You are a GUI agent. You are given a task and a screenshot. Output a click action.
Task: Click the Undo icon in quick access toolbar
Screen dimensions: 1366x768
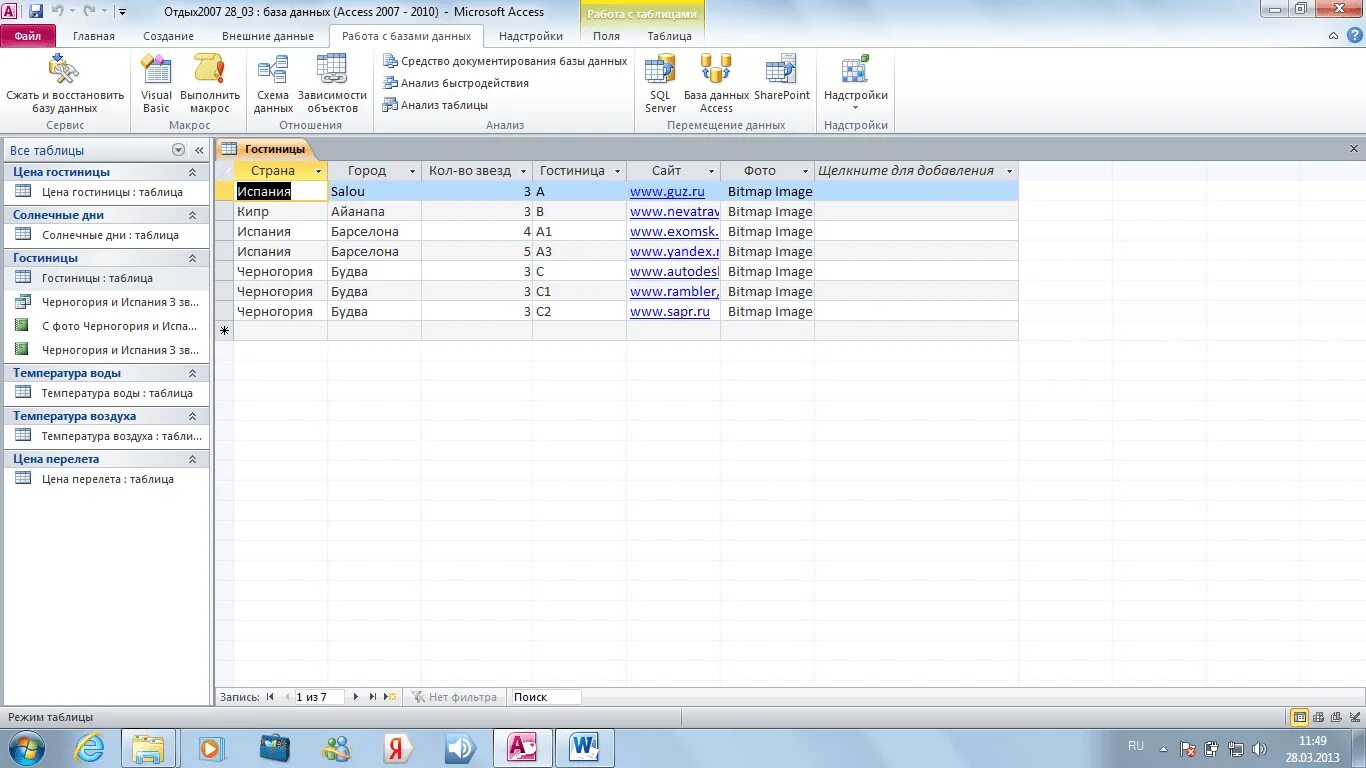[x=57, y=11]
